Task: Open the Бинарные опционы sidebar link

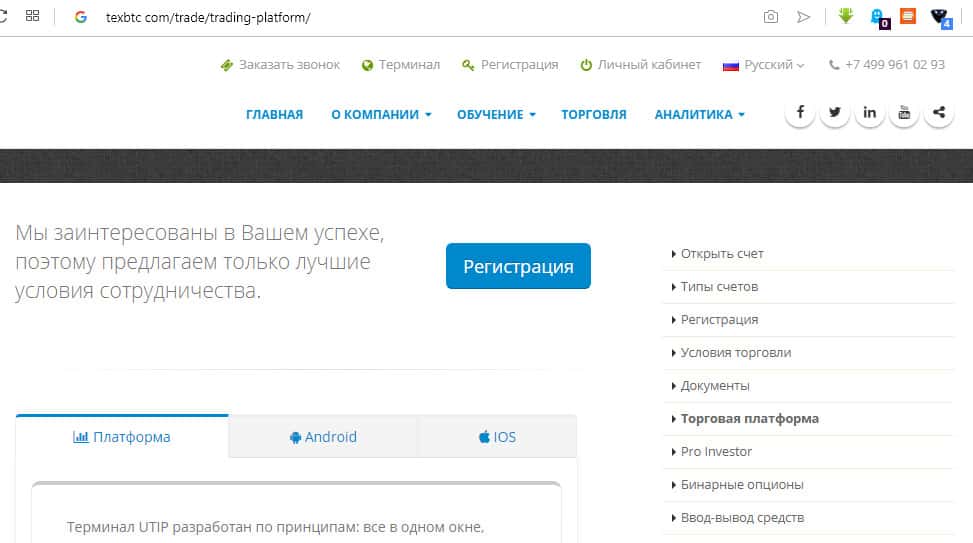Action: tap(742, 485)
